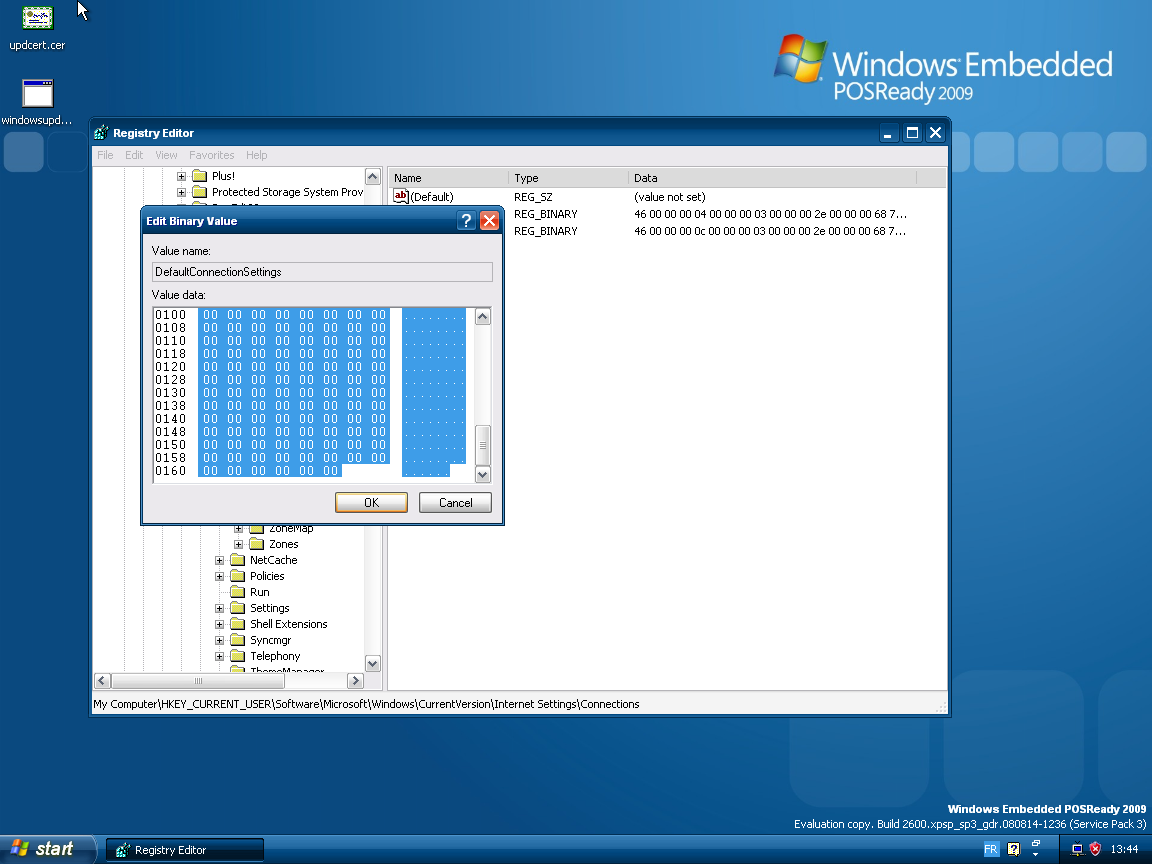
Task: Click the hex row at offset 0100
Action: tap(309, 314)
